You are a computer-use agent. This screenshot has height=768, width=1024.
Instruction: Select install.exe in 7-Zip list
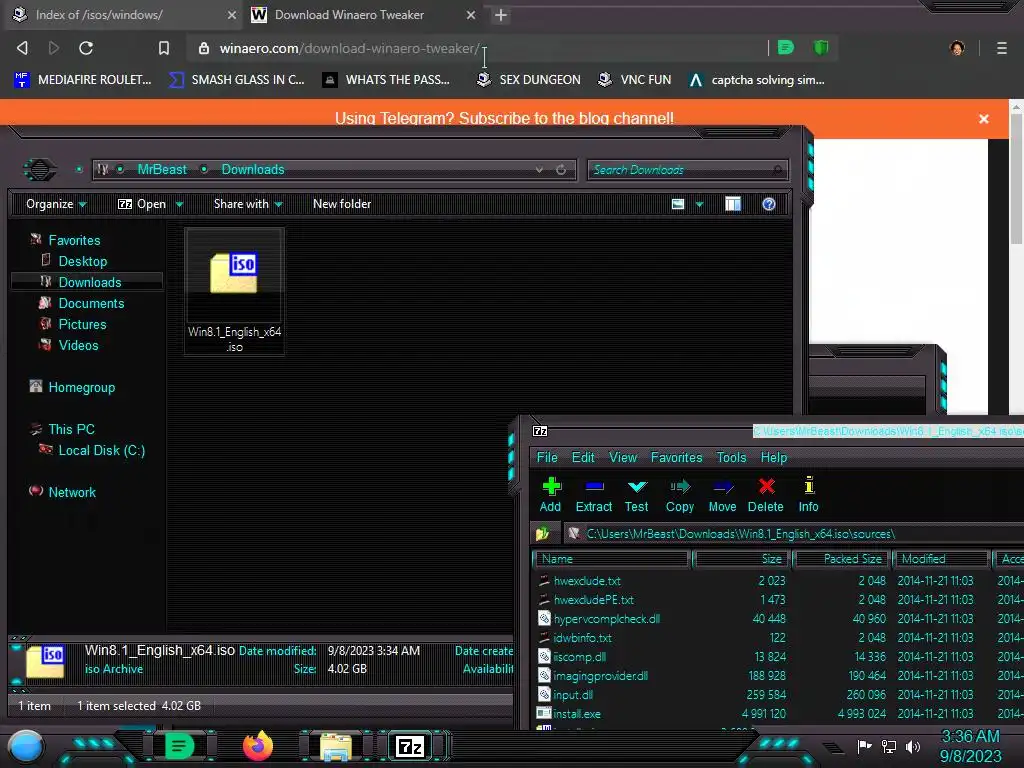[x=577, y=714]
